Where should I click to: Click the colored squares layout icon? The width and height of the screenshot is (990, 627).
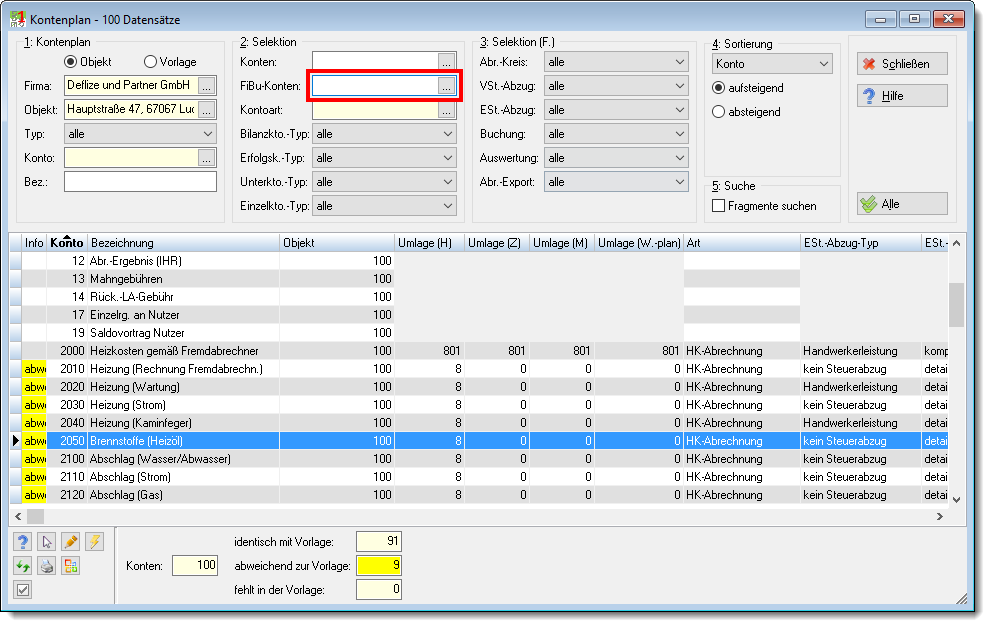(x=71, y=566)
